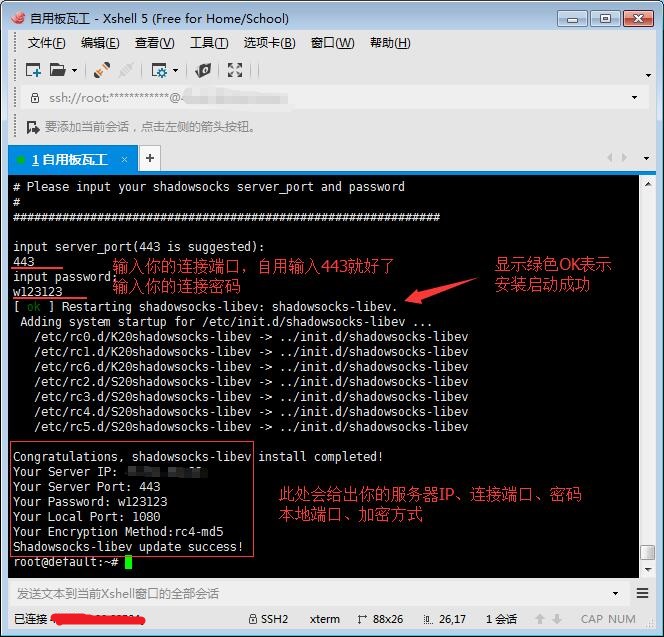
Task: Open the 查看(V) menu
Action: point(154,43)
